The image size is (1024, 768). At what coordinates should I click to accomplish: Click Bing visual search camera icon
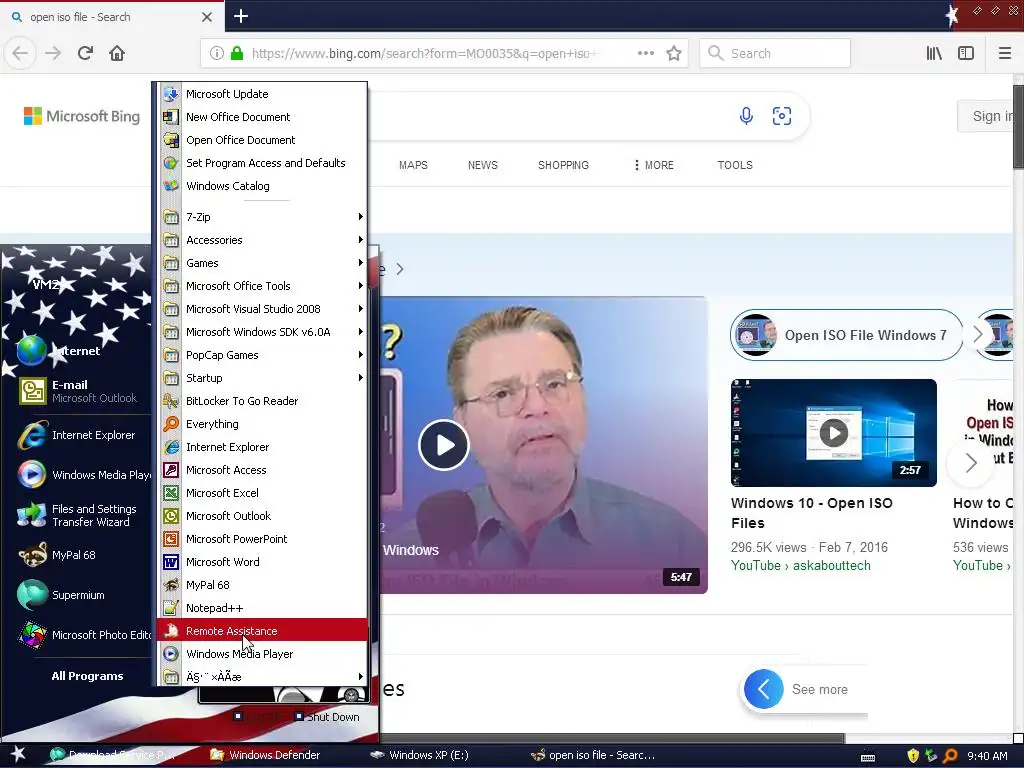click(782, 116)
